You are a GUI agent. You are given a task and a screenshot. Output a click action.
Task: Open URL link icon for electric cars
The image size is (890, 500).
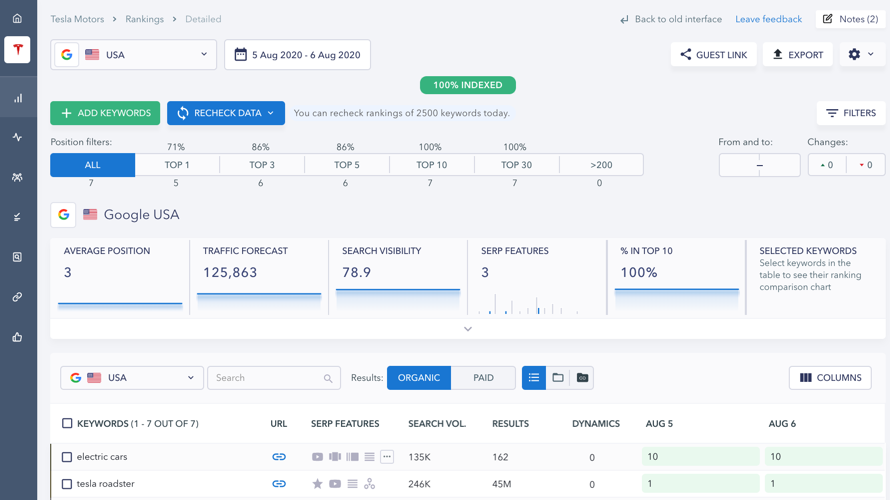(279, 457)
